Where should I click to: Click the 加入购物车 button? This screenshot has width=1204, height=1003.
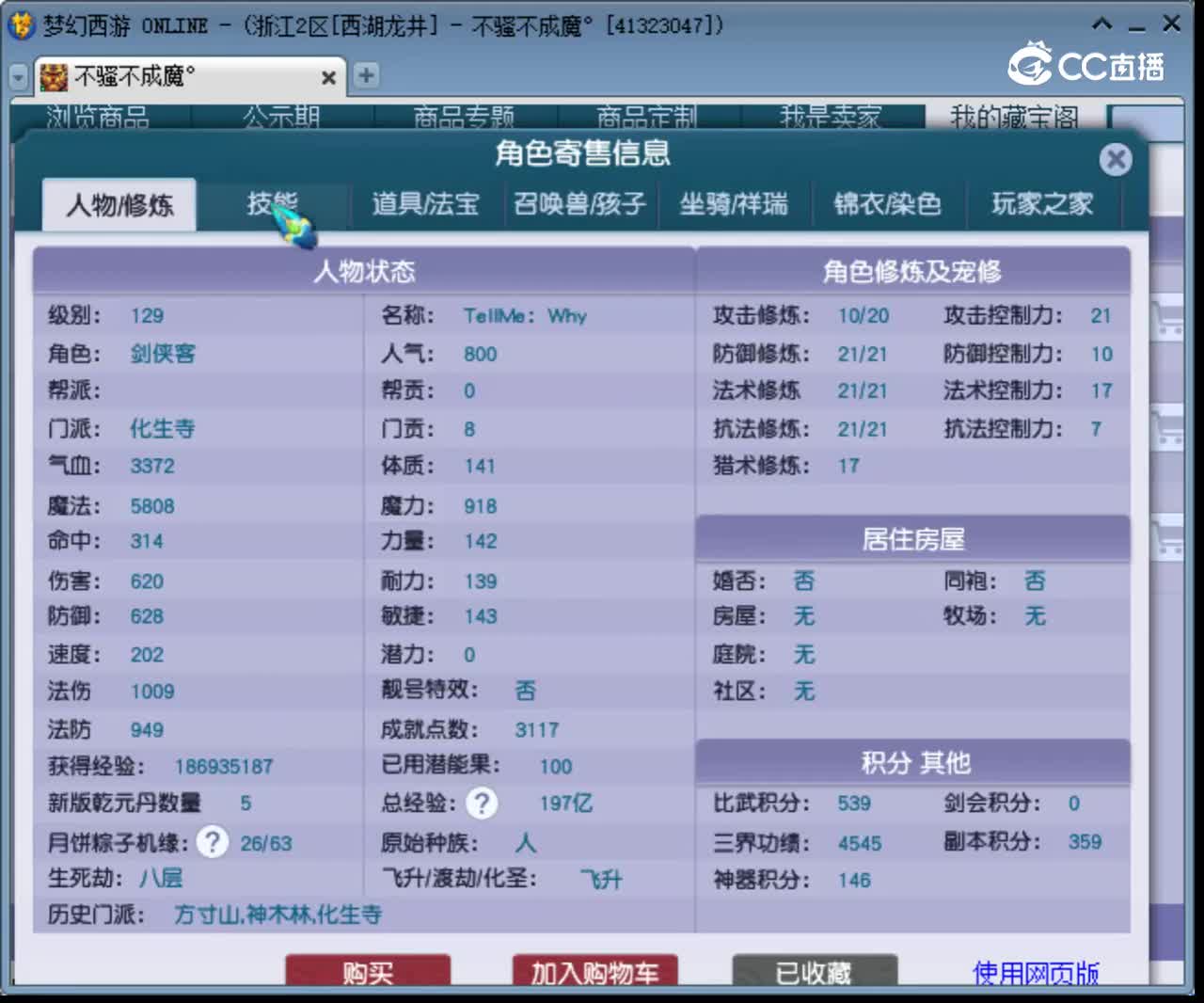coord(594,971)
